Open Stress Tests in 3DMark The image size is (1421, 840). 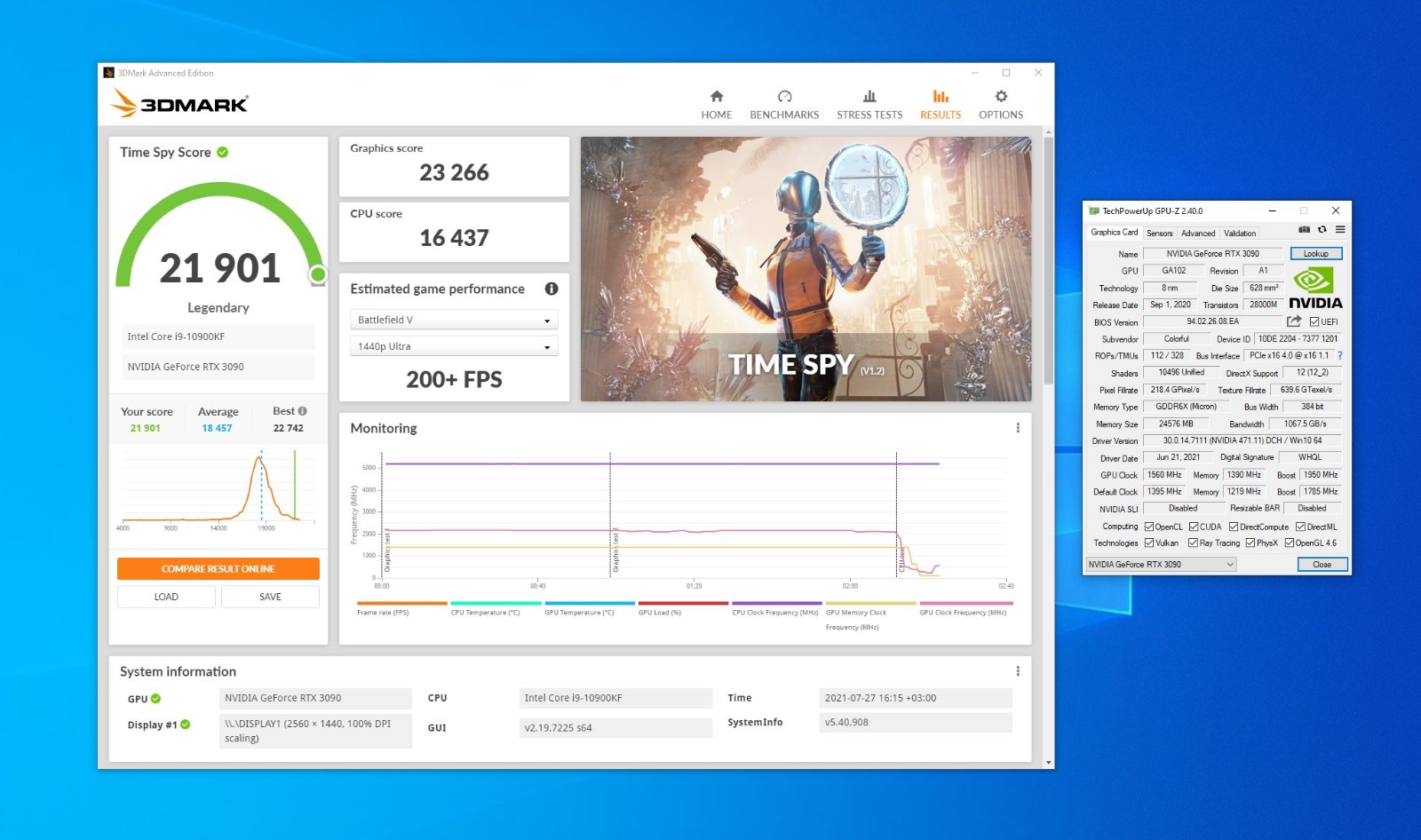869,104
